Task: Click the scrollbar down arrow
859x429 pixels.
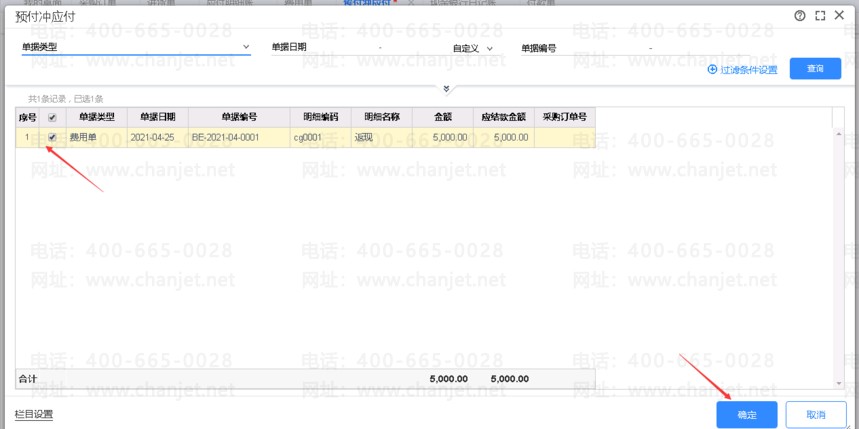Action: [x=838, y=384]
